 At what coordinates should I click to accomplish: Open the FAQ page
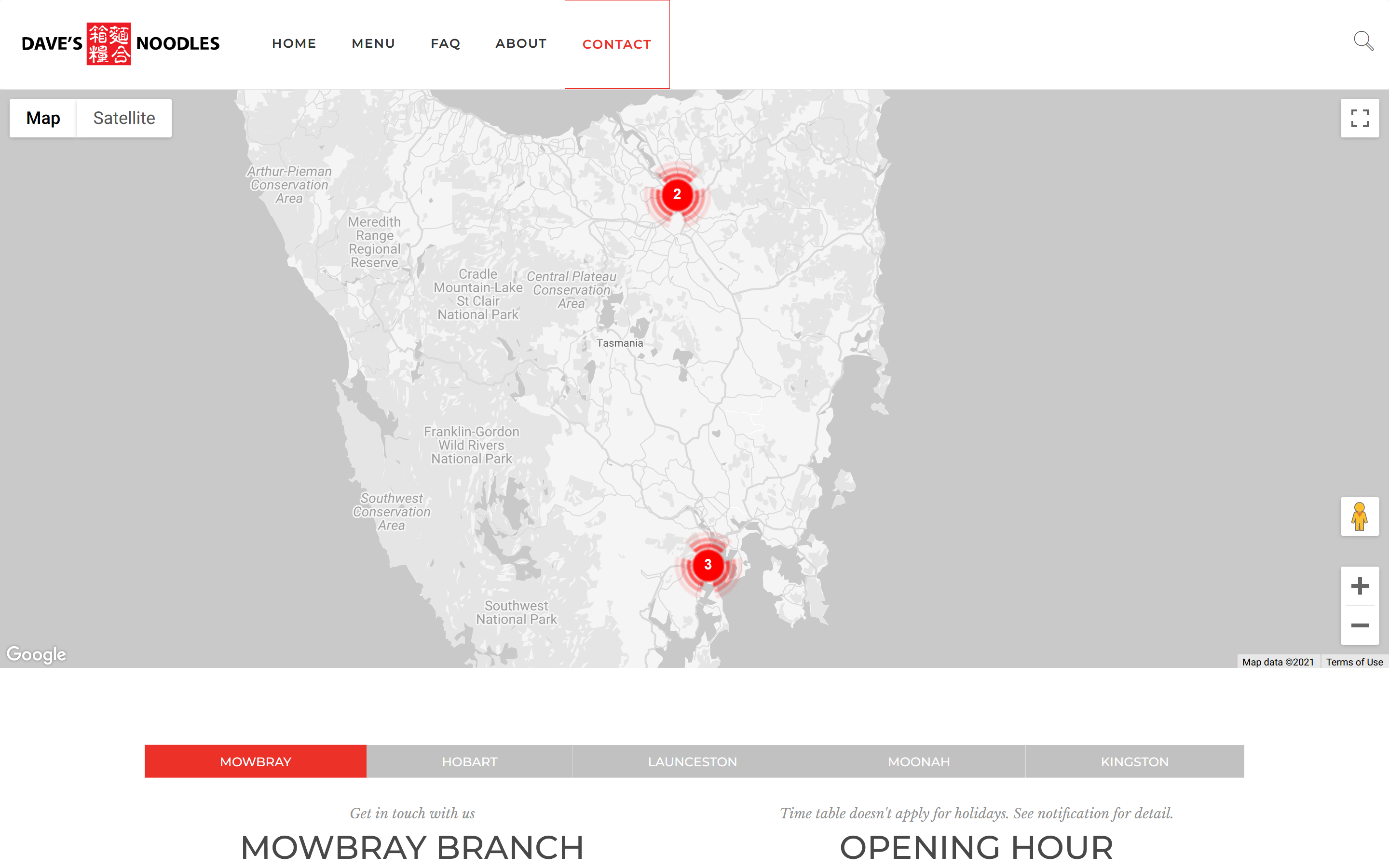(x=446, y=43)
